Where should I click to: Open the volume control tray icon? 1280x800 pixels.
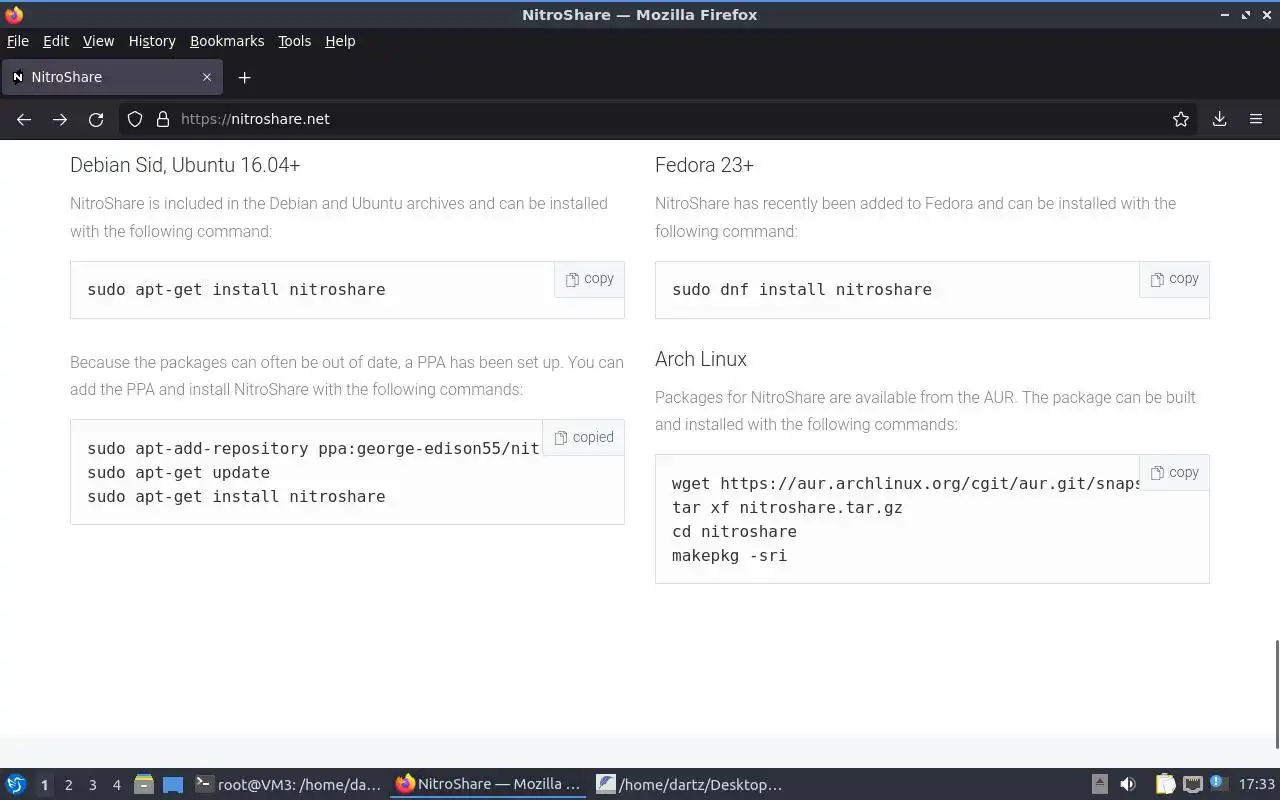[1128, 785]
